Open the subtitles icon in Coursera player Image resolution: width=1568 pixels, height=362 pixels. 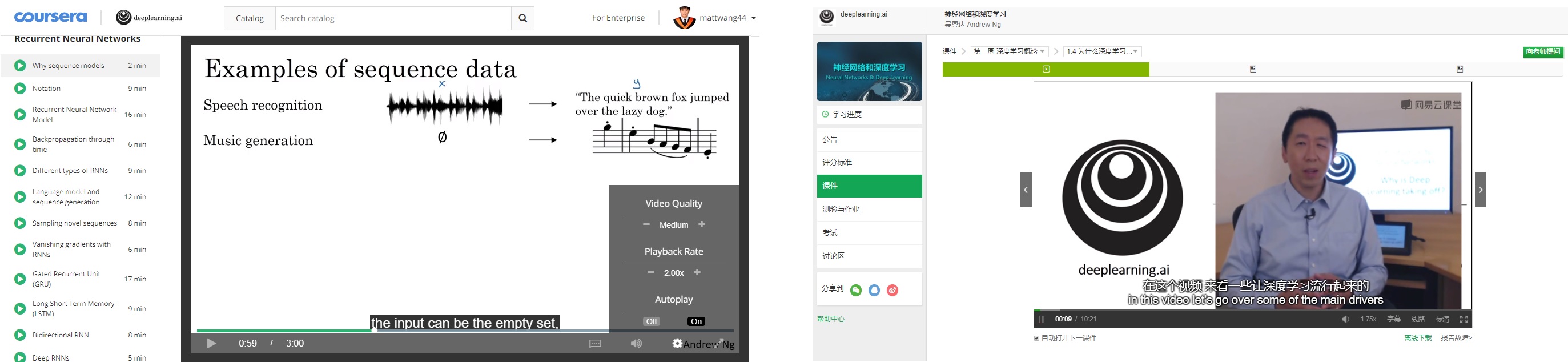(596, 344)
